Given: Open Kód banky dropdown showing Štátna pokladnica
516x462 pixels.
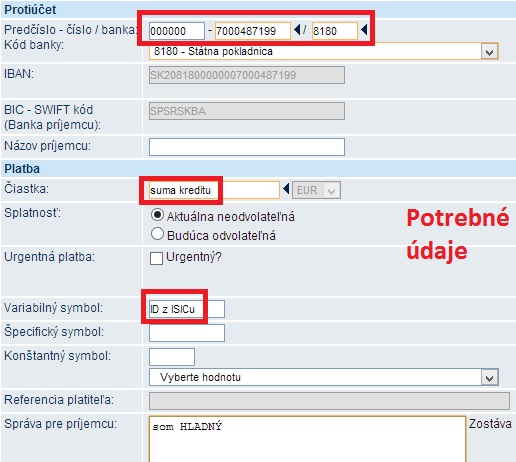Looking at the screenshot, I should [324, 51].
